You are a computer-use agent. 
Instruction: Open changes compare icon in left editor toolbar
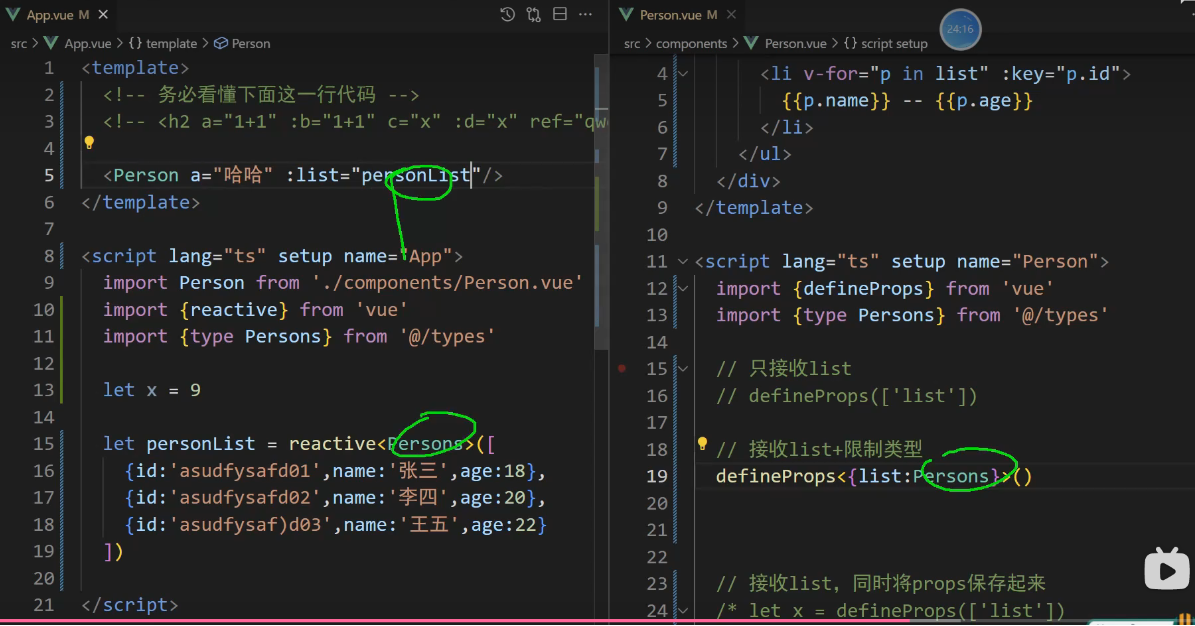click(x=533, y=14)
